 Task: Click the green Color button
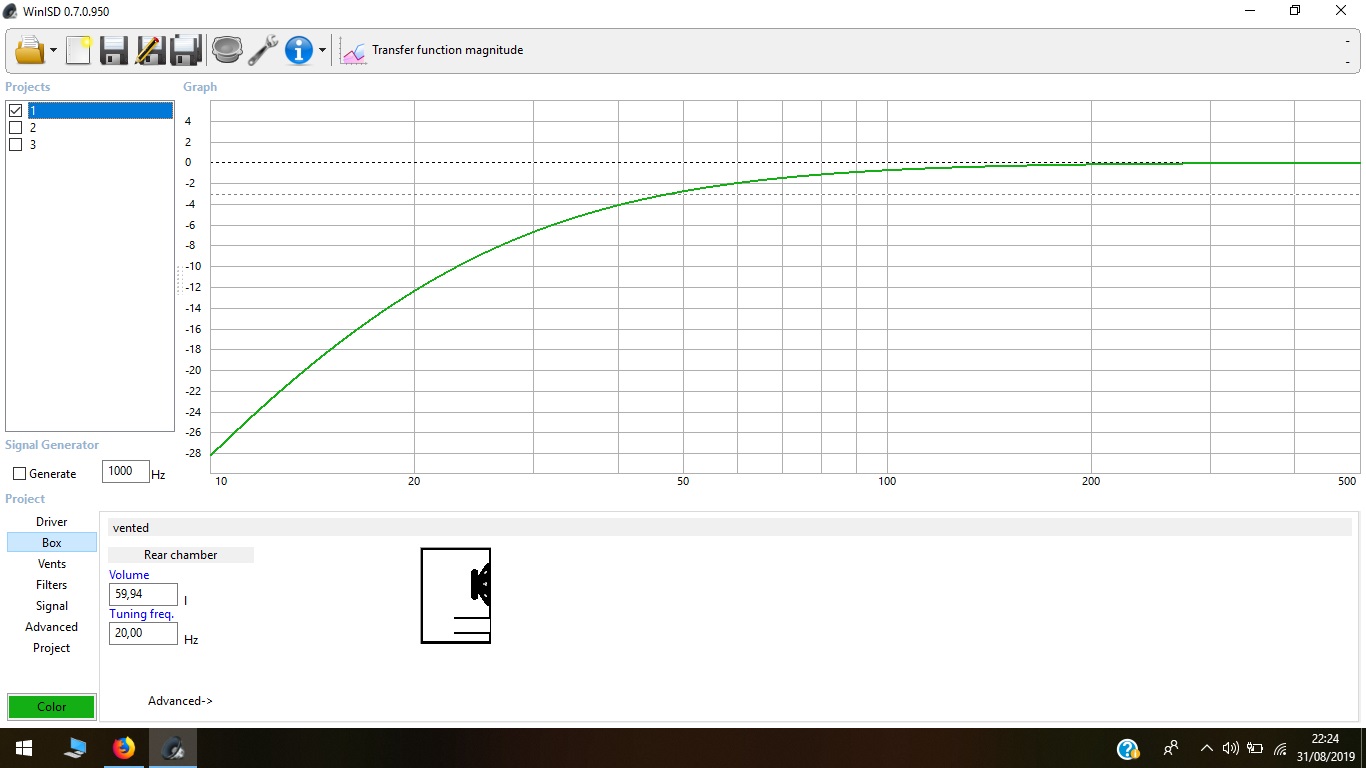click(52, 707)
